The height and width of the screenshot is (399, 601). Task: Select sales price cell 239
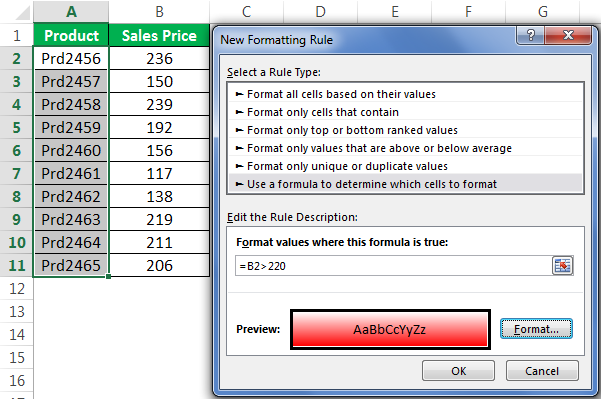[x=159, y=104]
